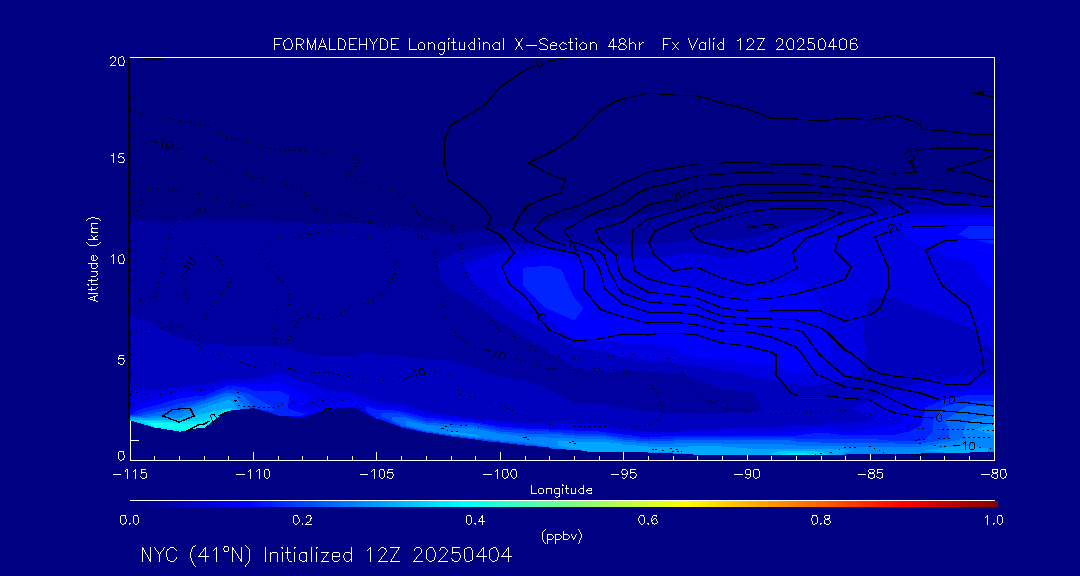1080x576 pixels.
Task: Click the contour line label 30
Action: pyautogui.click(x=716, y=207)
